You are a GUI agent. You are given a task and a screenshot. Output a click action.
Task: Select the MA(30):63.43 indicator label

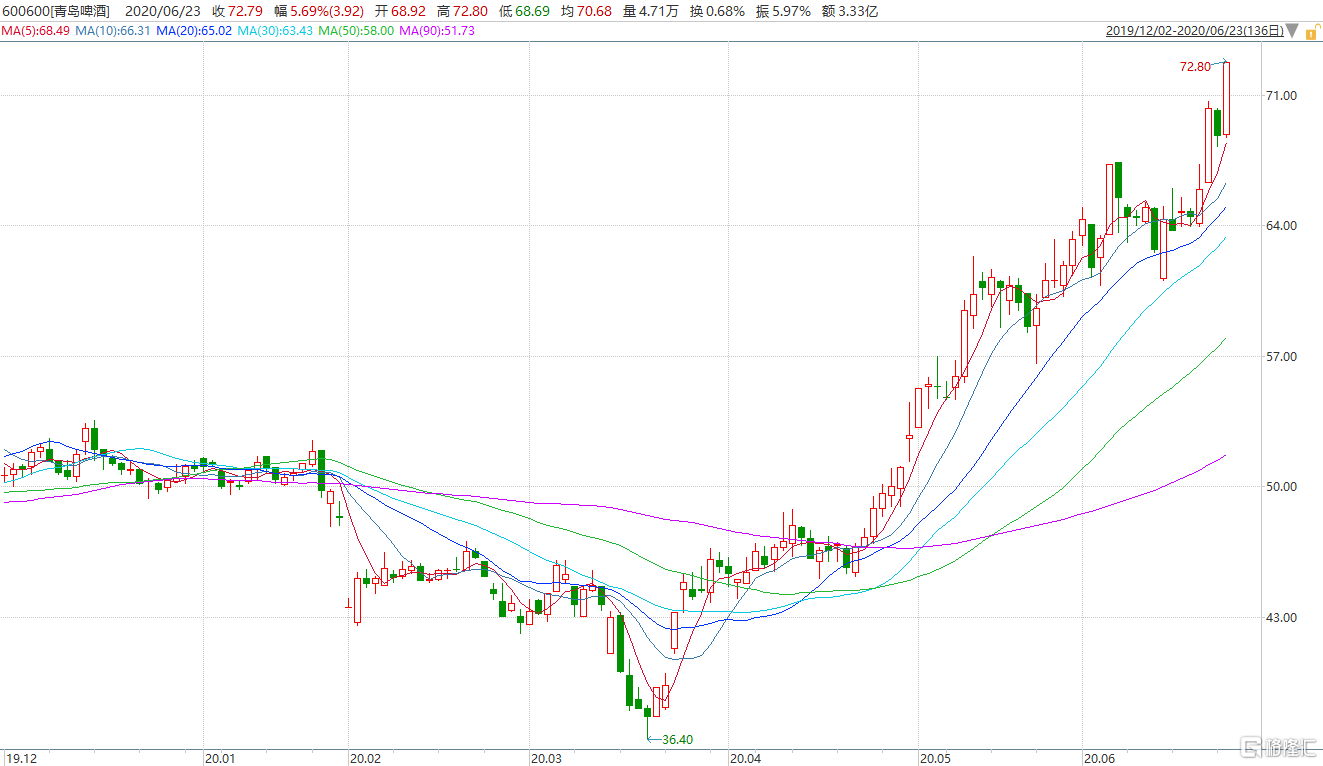coord(275,31)
